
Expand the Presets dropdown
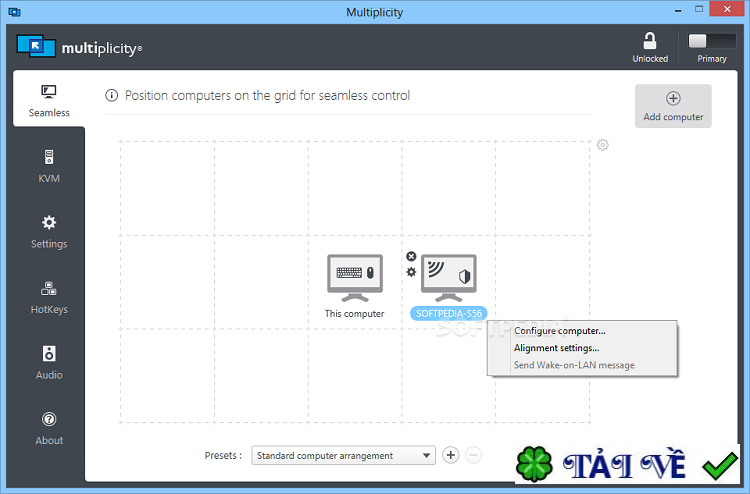(x=343, y=455)
